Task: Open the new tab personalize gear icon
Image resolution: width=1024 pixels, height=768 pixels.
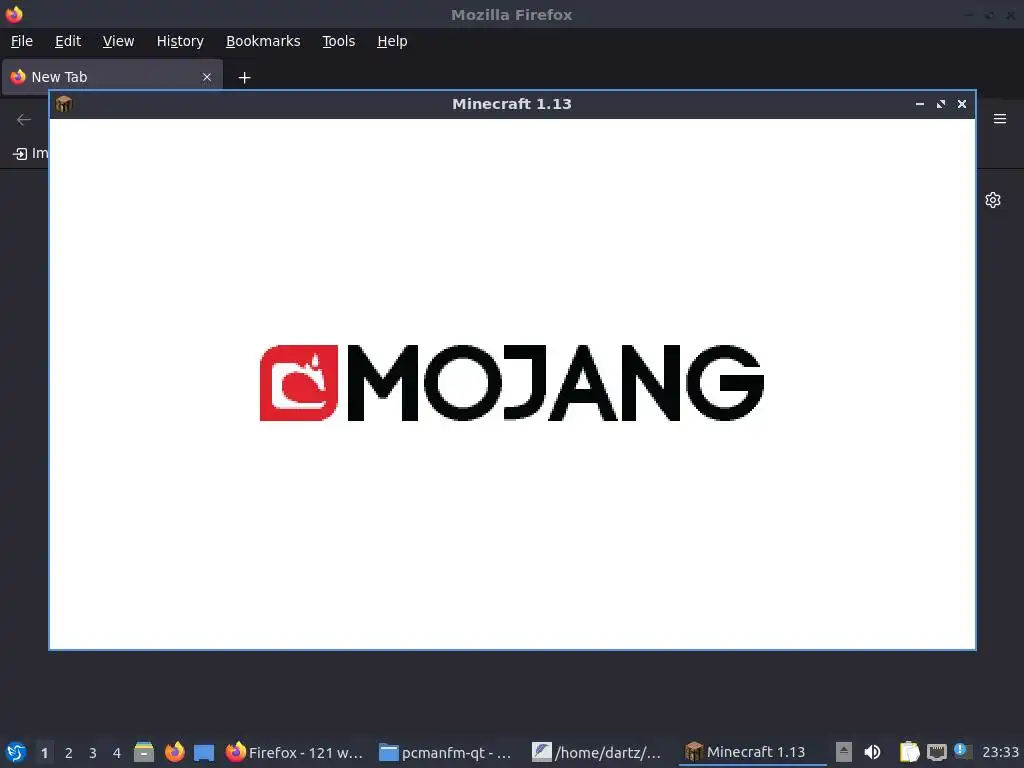Action: (x=993, y=200)
